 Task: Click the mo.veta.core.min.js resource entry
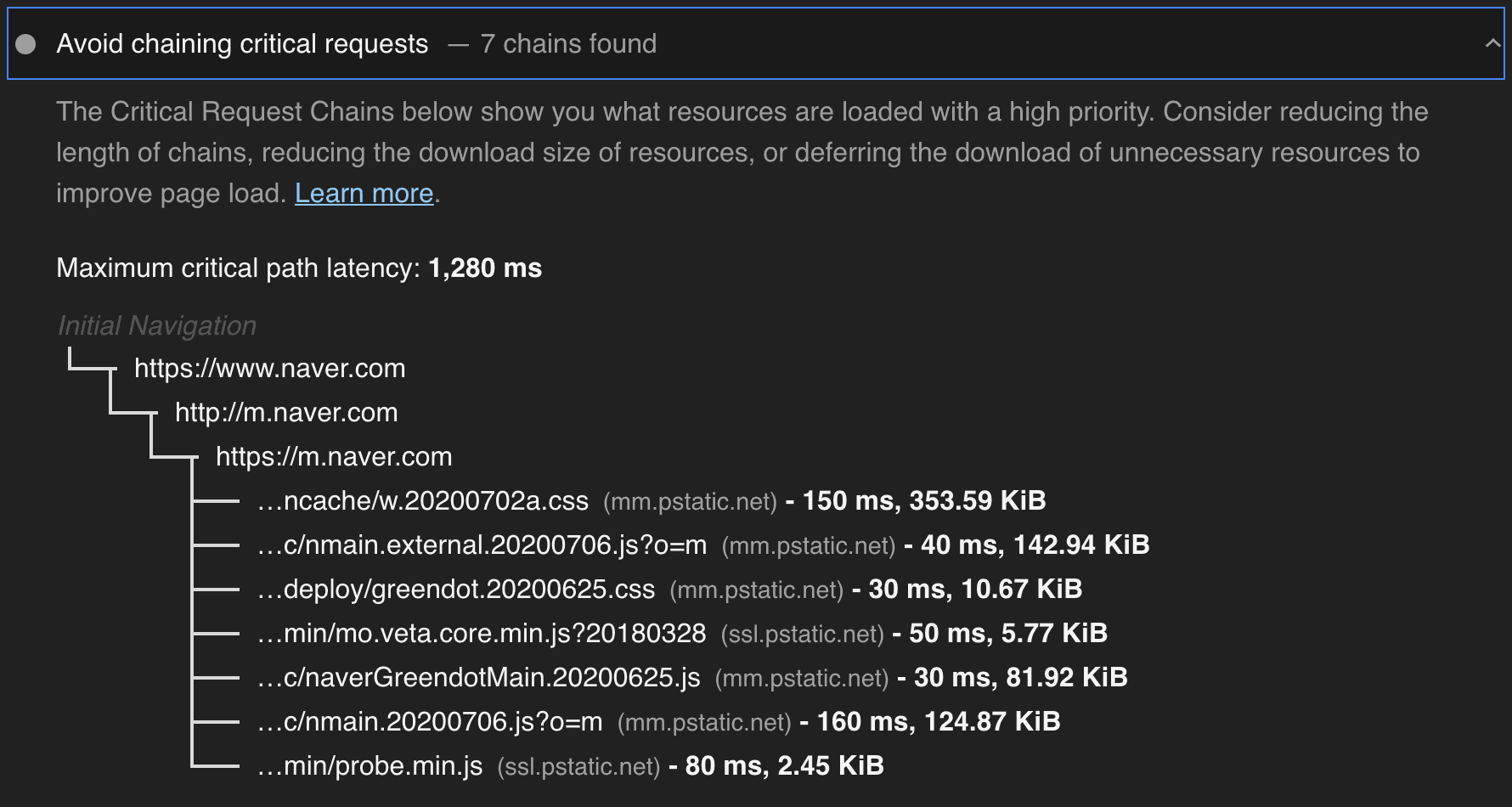pos(482,634)
